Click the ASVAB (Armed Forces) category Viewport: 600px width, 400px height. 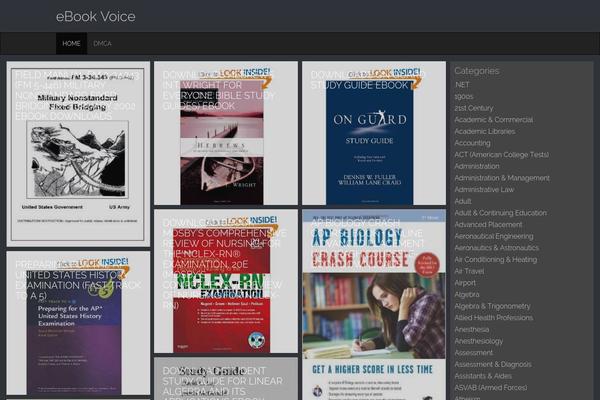(491, 388)
